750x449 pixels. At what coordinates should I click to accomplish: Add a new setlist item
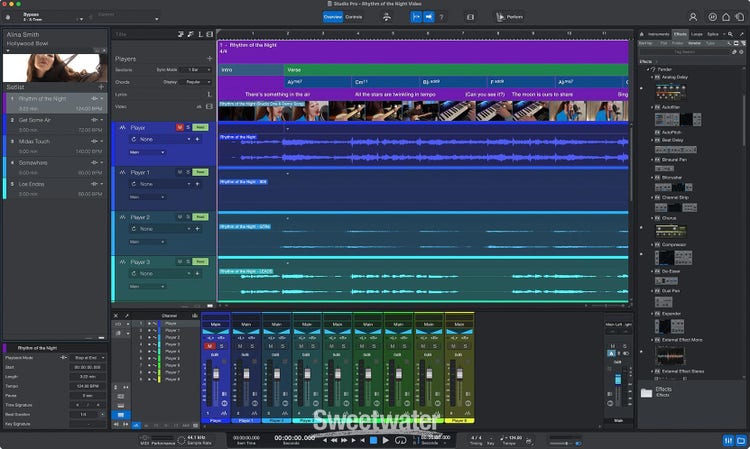(x=101, y=87)
